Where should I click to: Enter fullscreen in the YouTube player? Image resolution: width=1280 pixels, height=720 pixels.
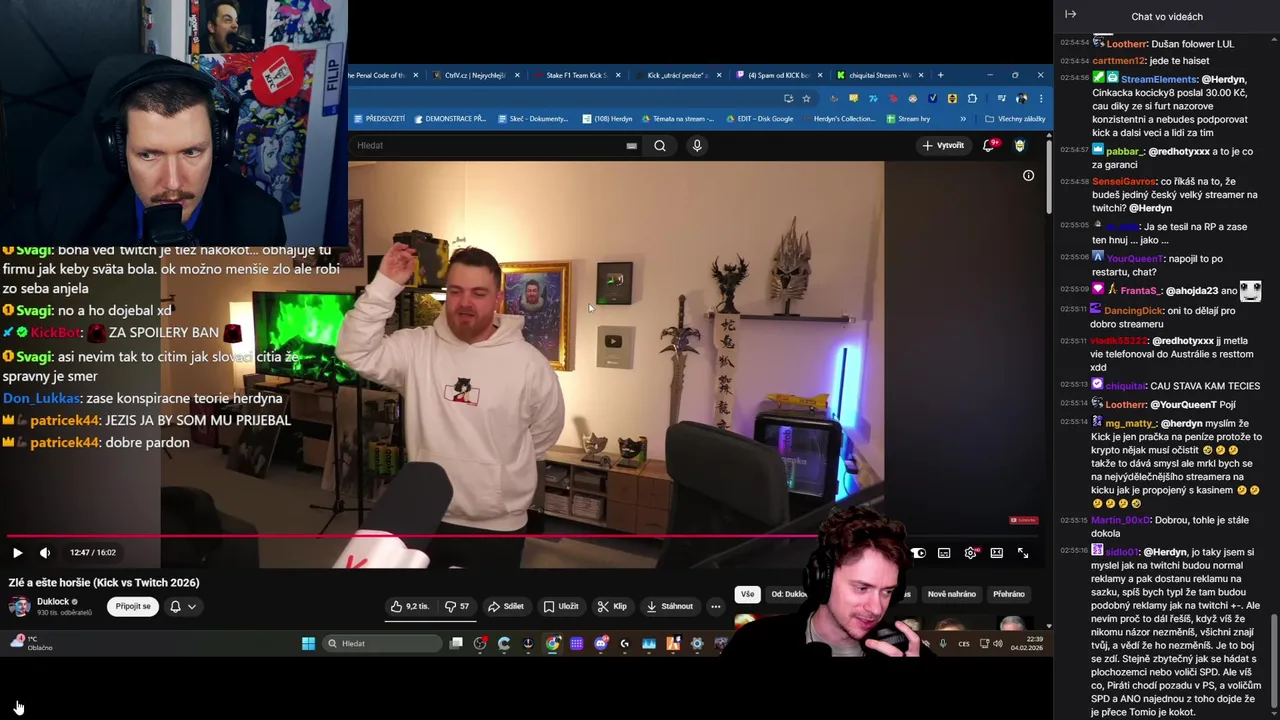point(1023,553)
